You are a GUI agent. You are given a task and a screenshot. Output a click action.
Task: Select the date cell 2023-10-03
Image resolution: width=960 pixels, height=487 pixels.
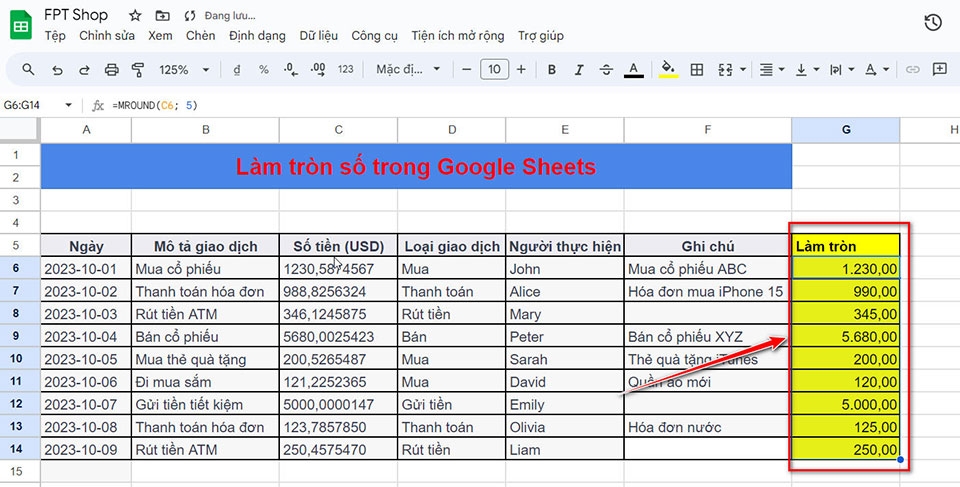point(86,314)
